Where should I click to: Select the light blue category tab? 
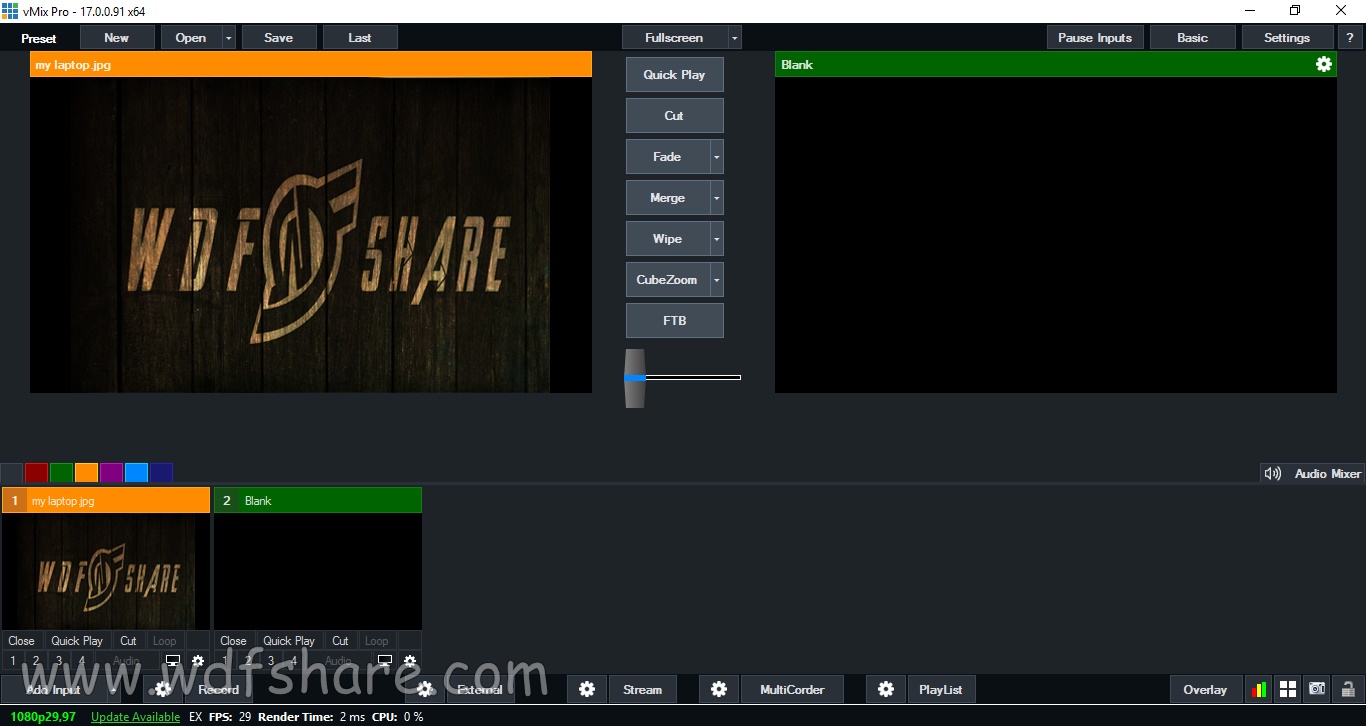[x=136, y=473]
